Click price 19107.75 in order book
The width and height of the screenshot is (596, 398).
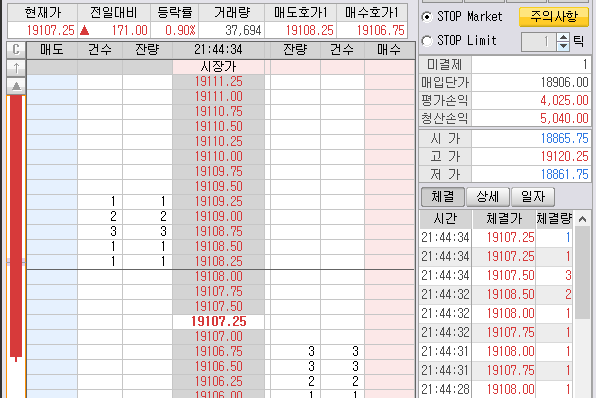[x=219, y=292]
